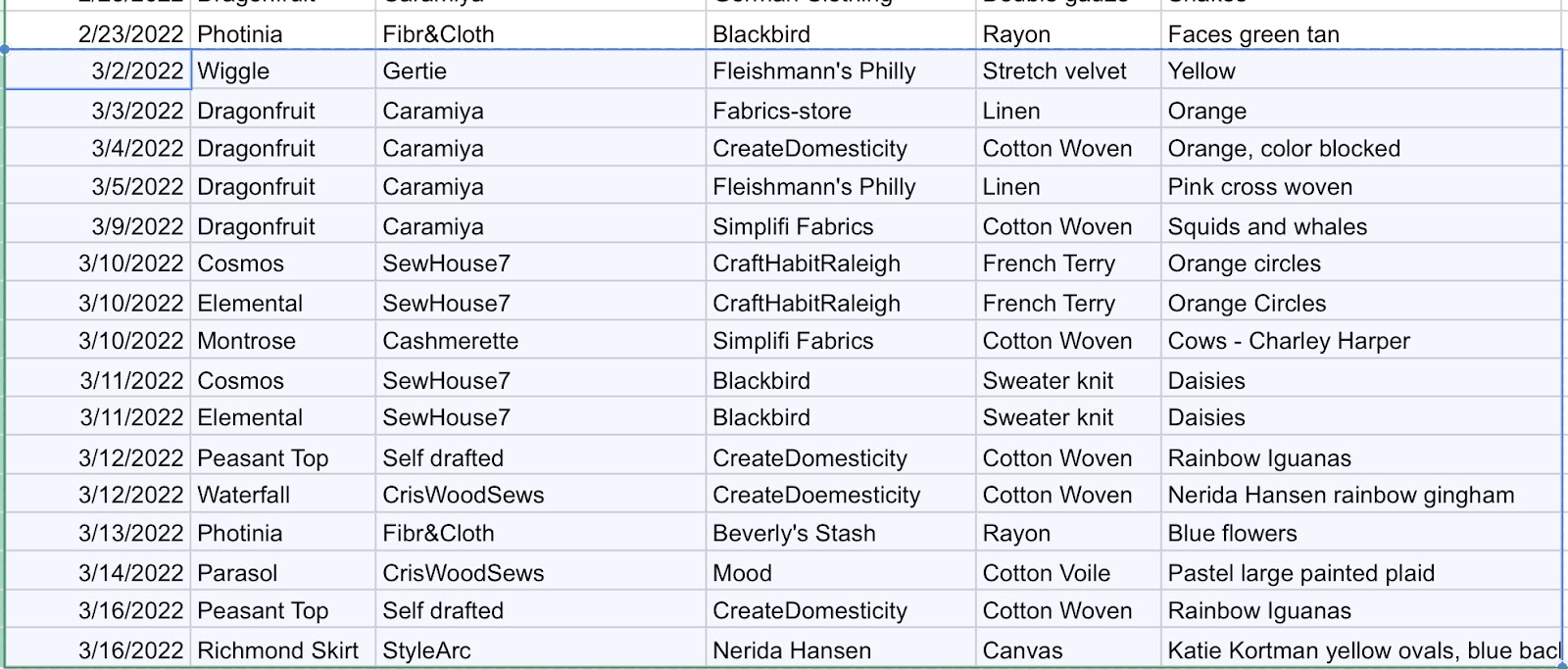Click the Wiggle pattern cell
1568x669 pixels.
(283, 71)
